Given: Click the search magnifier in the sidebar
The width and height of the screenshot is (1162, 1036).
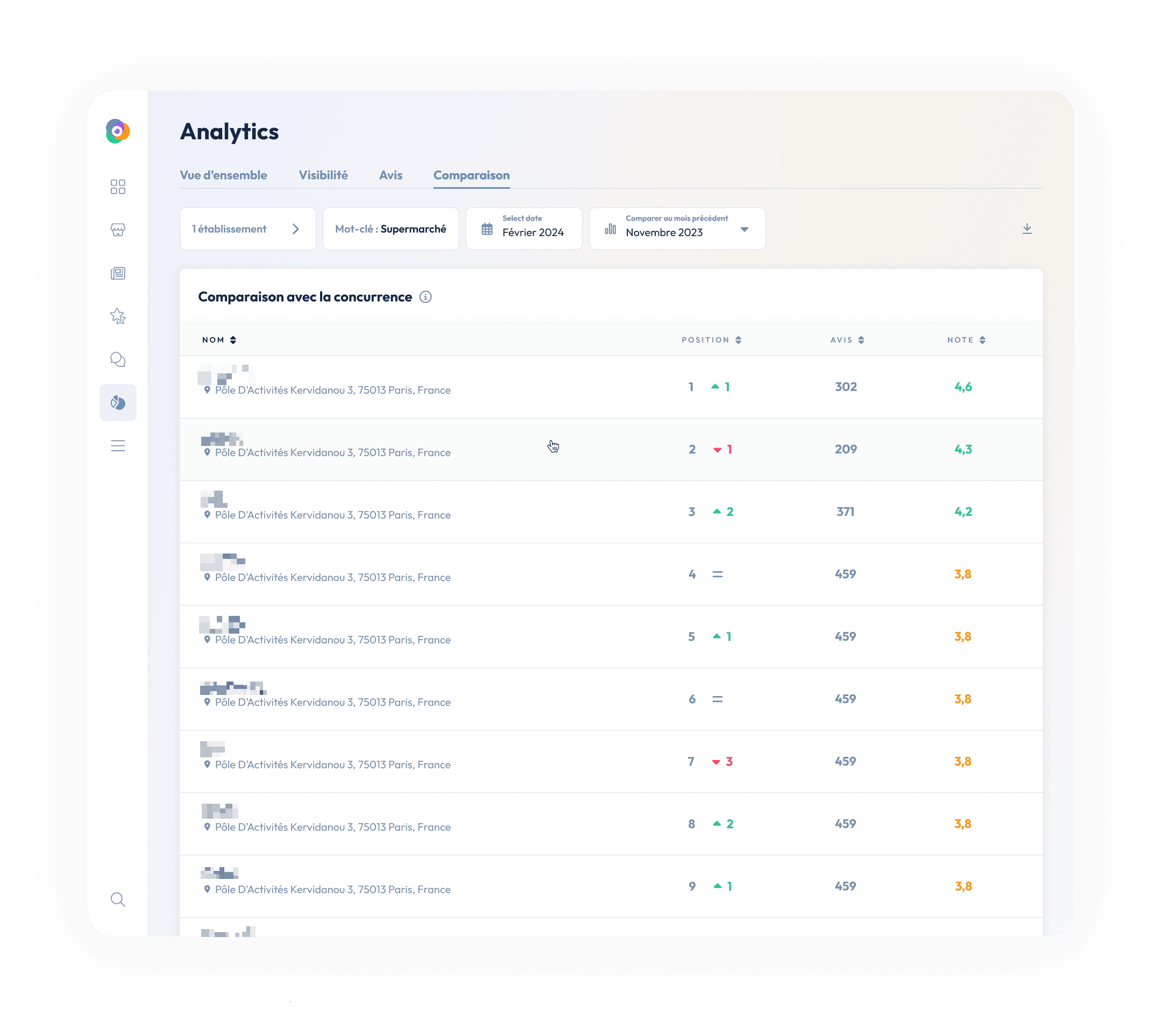Looking at the screenshot, I should [118, 899].
